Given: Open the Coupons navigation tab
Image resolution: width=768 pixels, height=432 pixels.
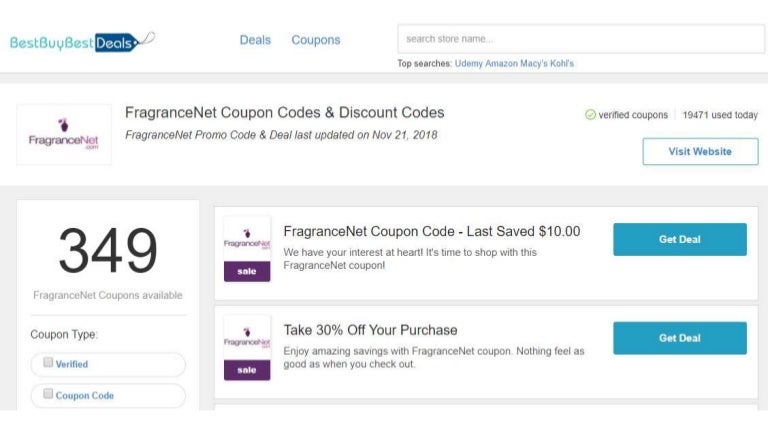Looking at the screenshot, I should 316,40.
